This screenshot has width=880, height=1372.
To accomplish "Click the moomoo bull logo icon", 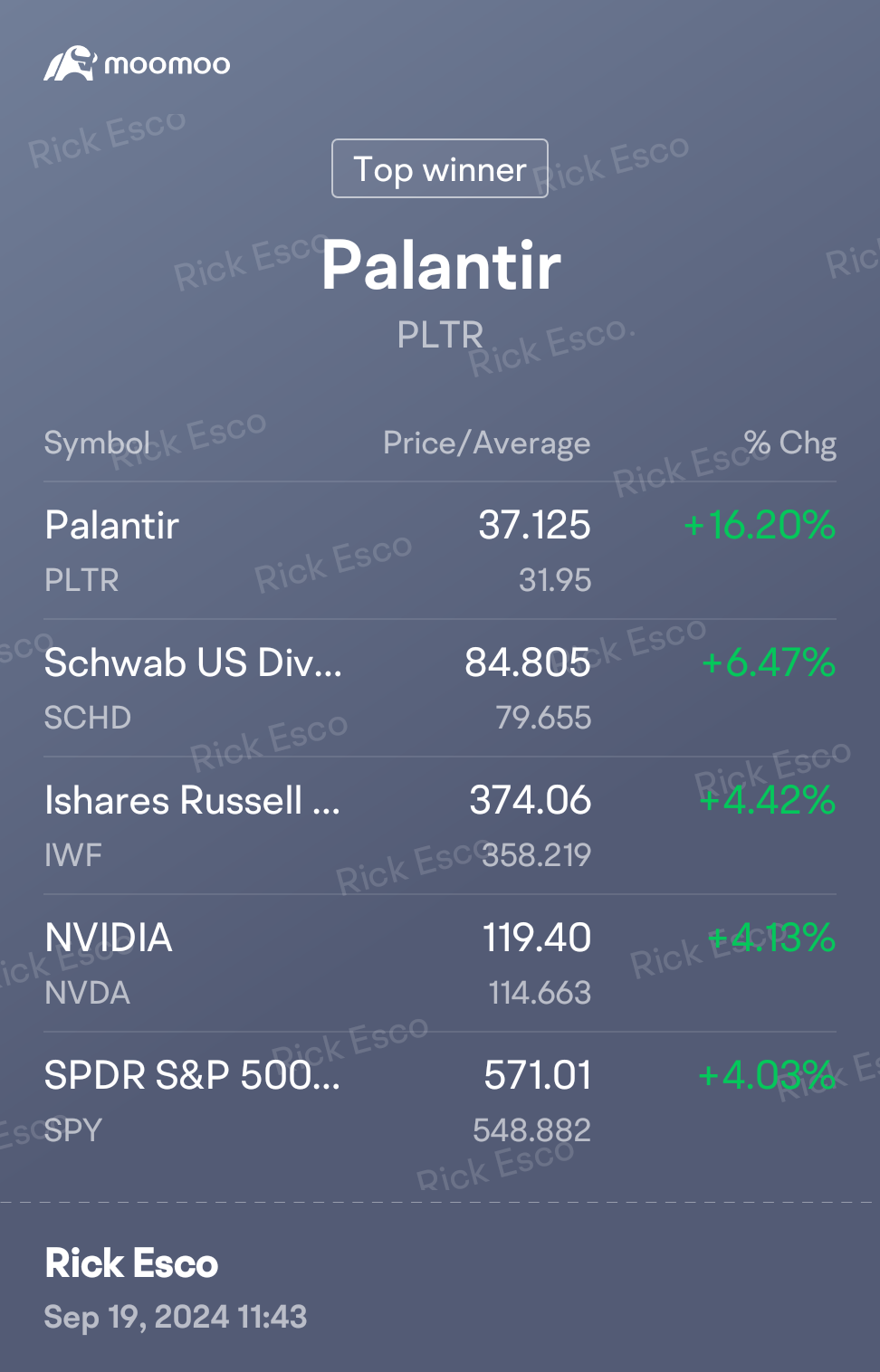I will pyautogui.click(x=70, y=64).
